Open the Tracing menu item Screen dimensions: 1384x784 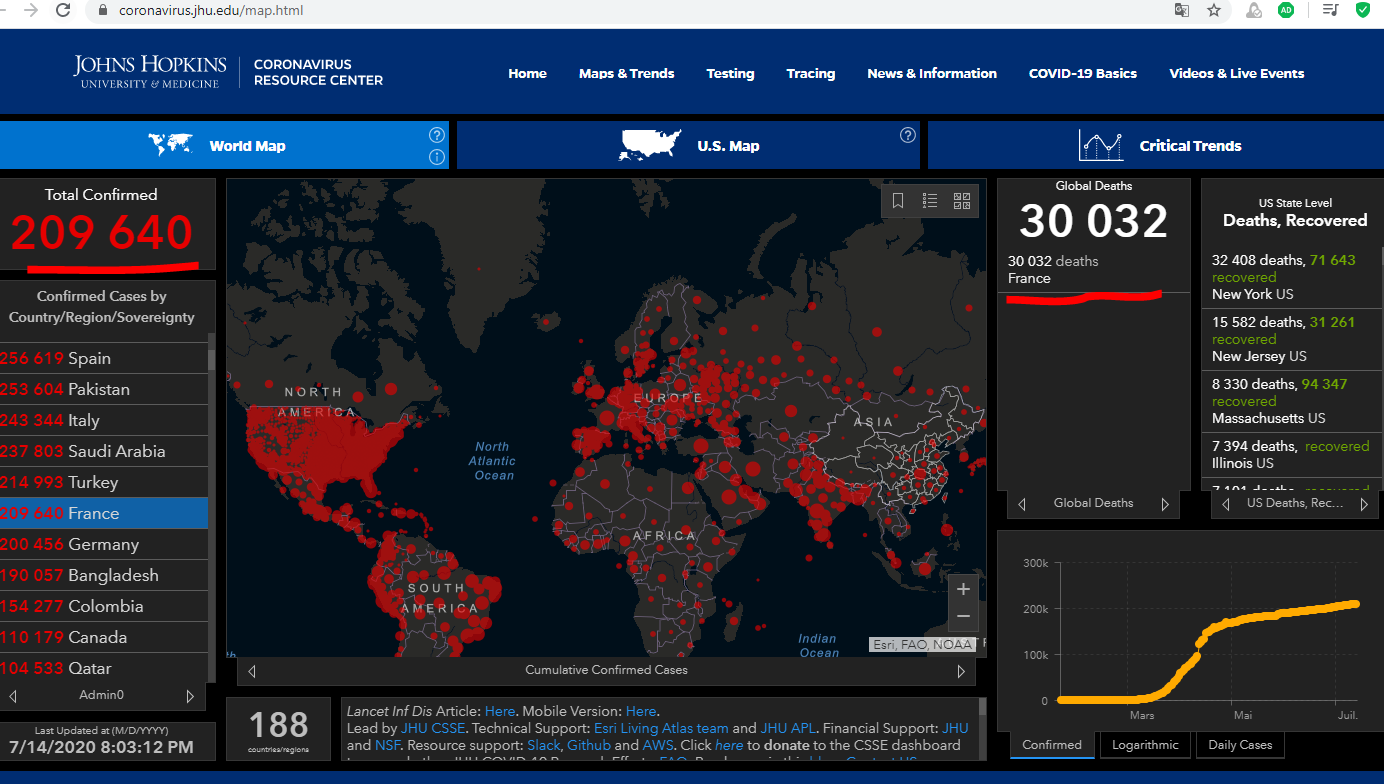point(810,73)
